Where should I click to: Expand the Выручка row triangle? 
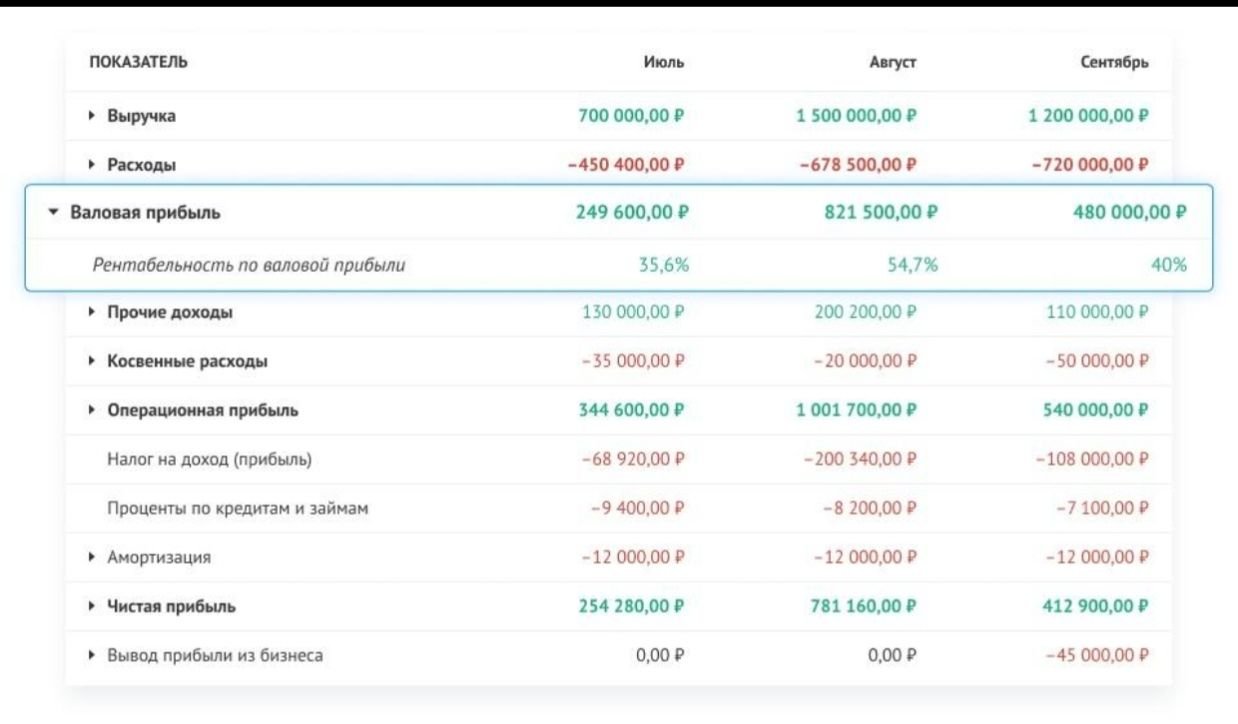point(93,116)
